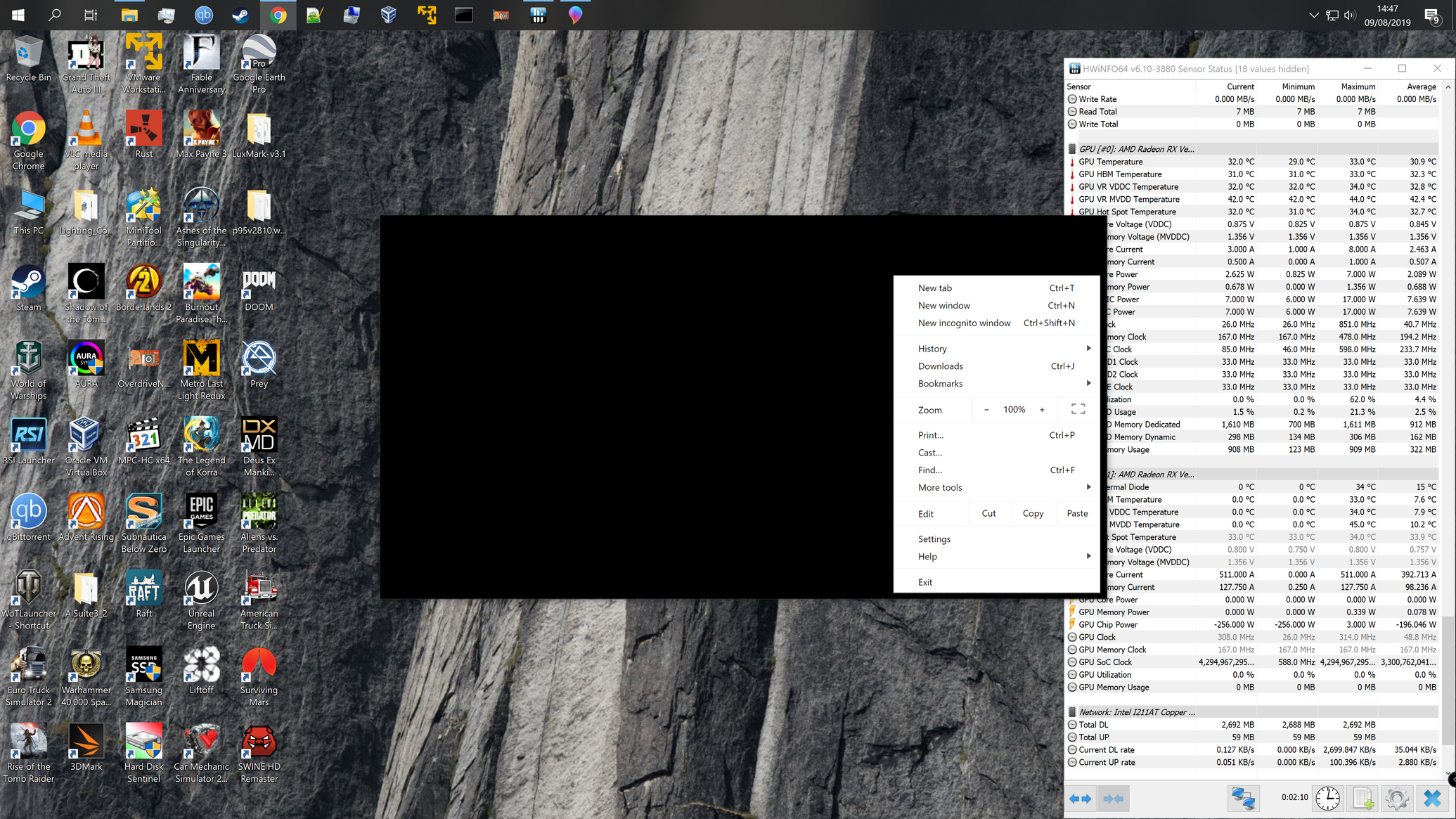
Task: Click the Copy button in Edit row
Action: [1032, 513]
